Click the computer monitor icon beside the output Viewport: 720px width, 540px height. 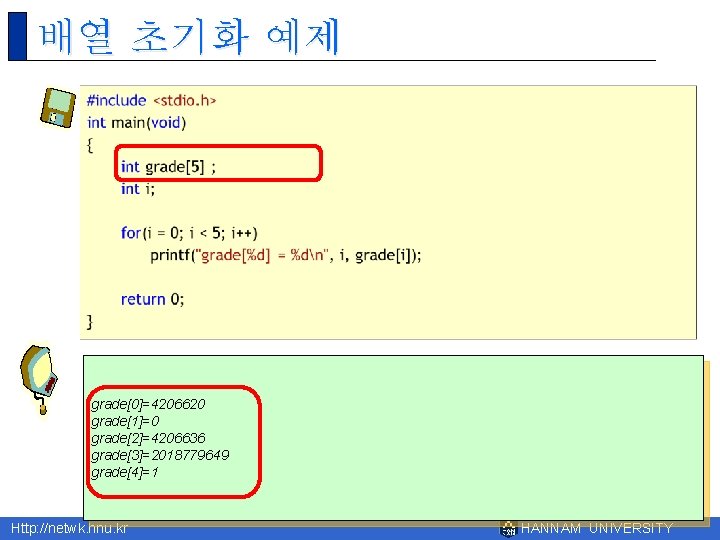(x=39, y=379)
